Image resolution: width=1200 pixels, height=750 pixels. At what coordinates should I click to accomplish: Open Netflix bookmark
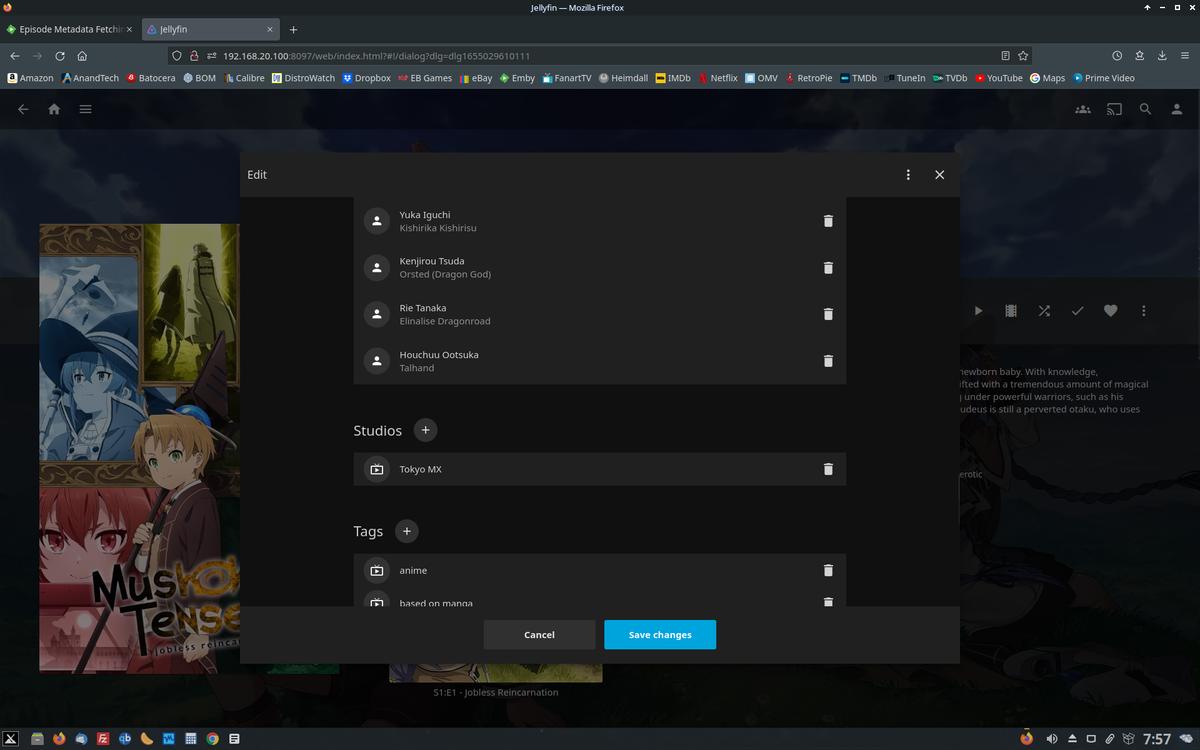[x=718, y=78]
